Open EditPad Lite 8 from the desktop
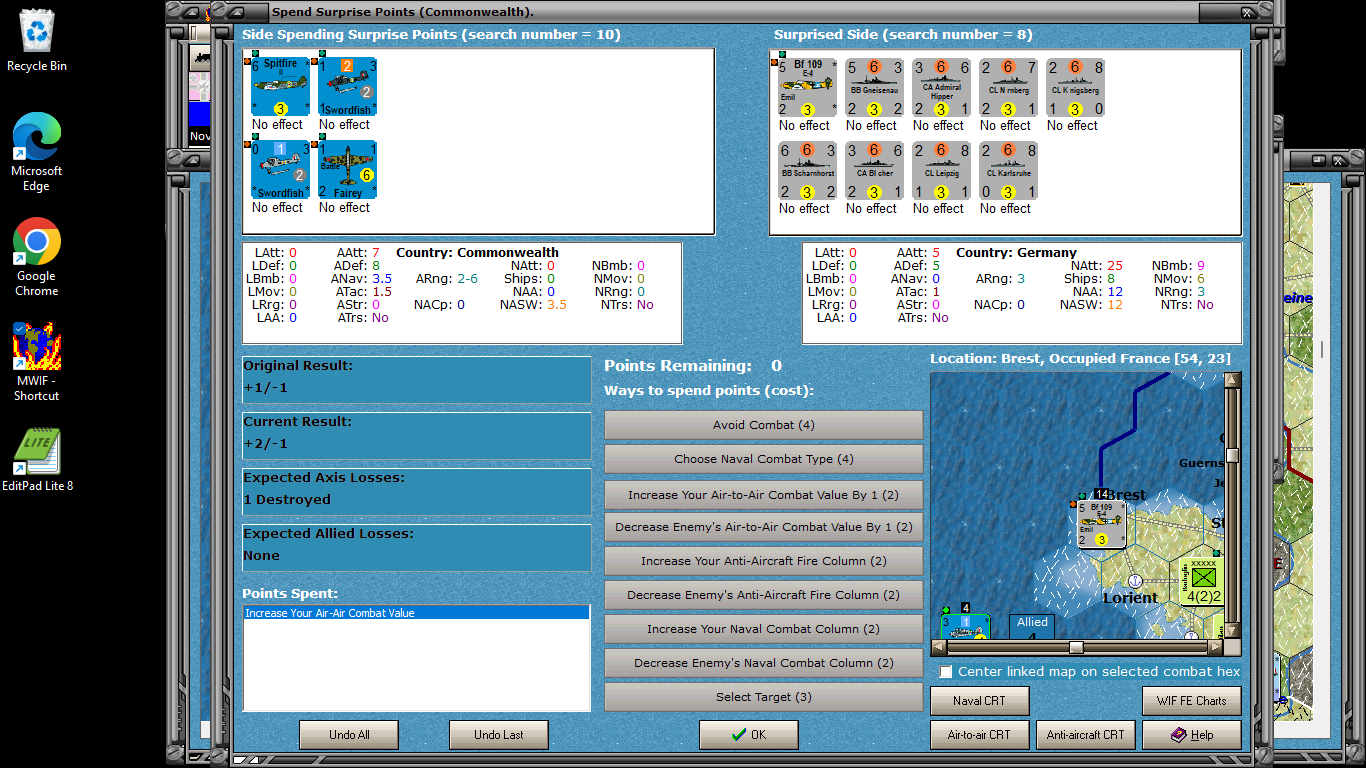This screenshot has height=768, width=1366. point(37,459)
